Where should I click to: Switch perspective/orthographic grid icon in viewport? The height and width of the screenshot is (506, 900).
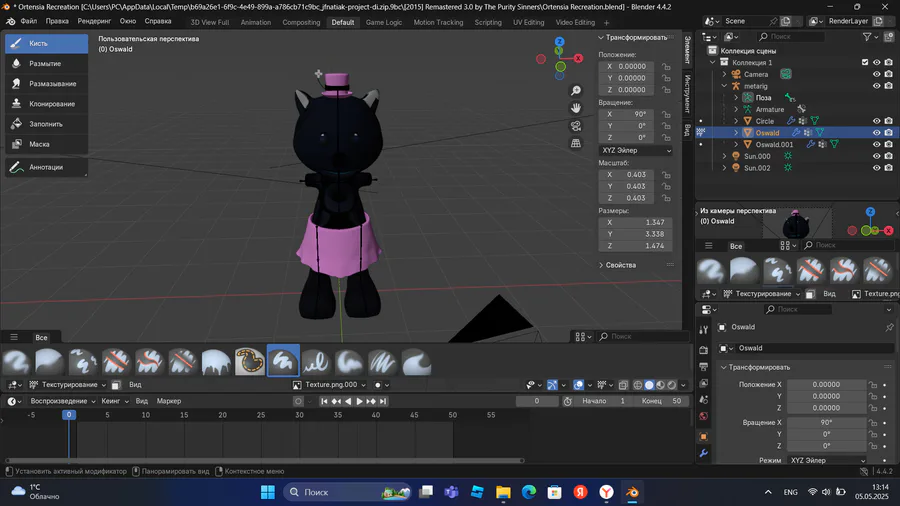pos(576,143)
